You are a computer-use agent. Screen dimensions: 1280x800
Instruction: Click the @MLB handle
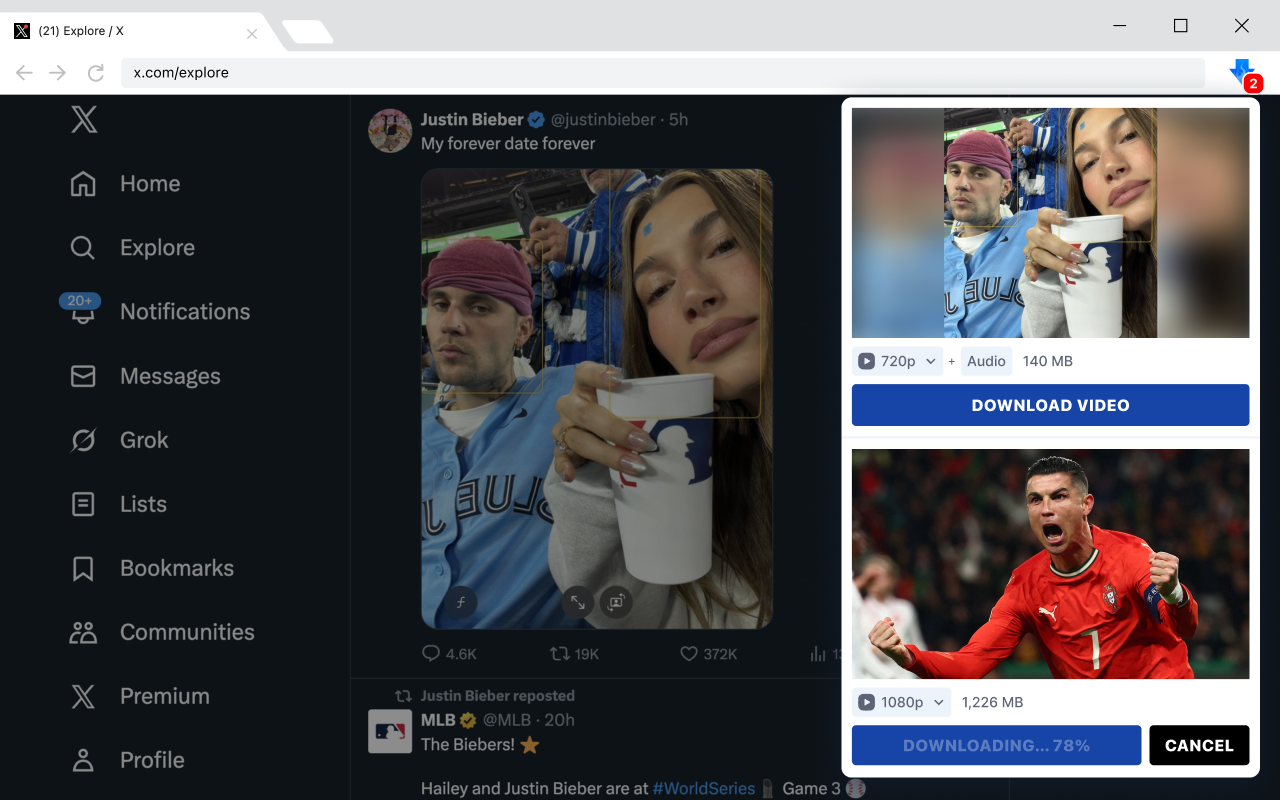point(507,720)
